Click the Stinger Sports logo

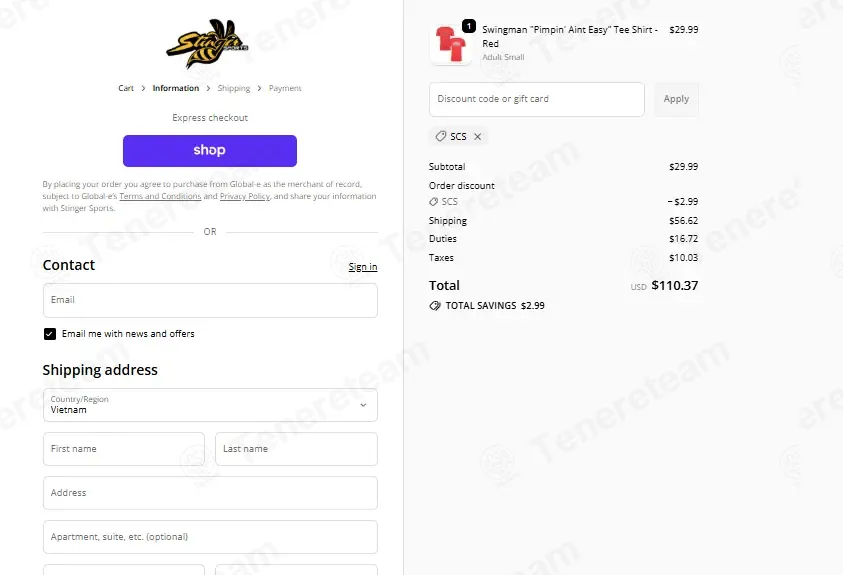coord(207,44)
